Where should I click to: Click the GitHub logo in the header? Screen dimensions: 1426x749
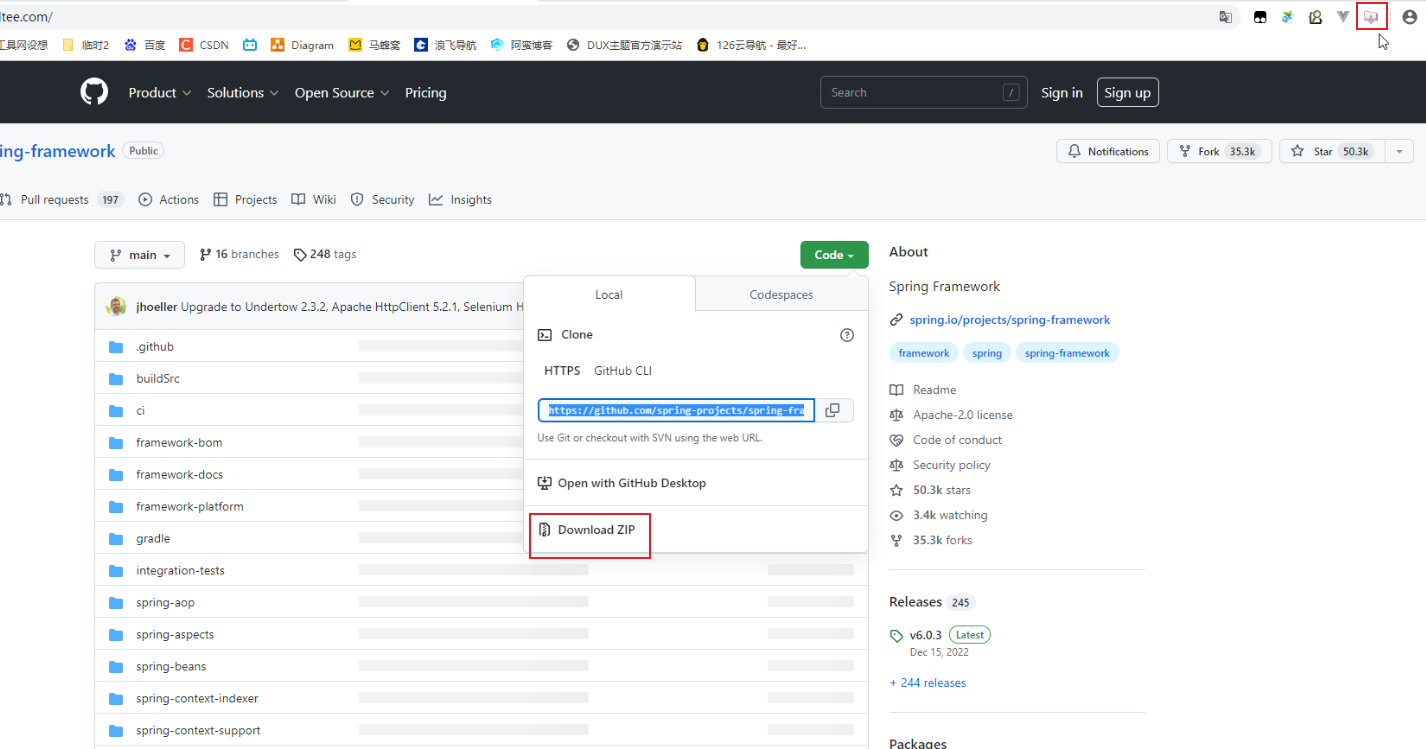(94, 92)
